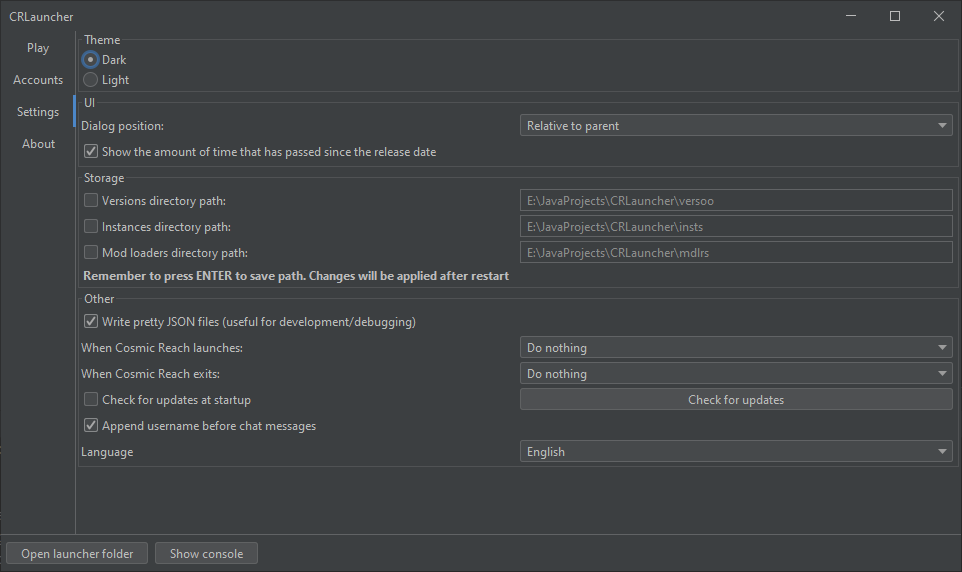Click the Show console button

click(x=206, y=554)
